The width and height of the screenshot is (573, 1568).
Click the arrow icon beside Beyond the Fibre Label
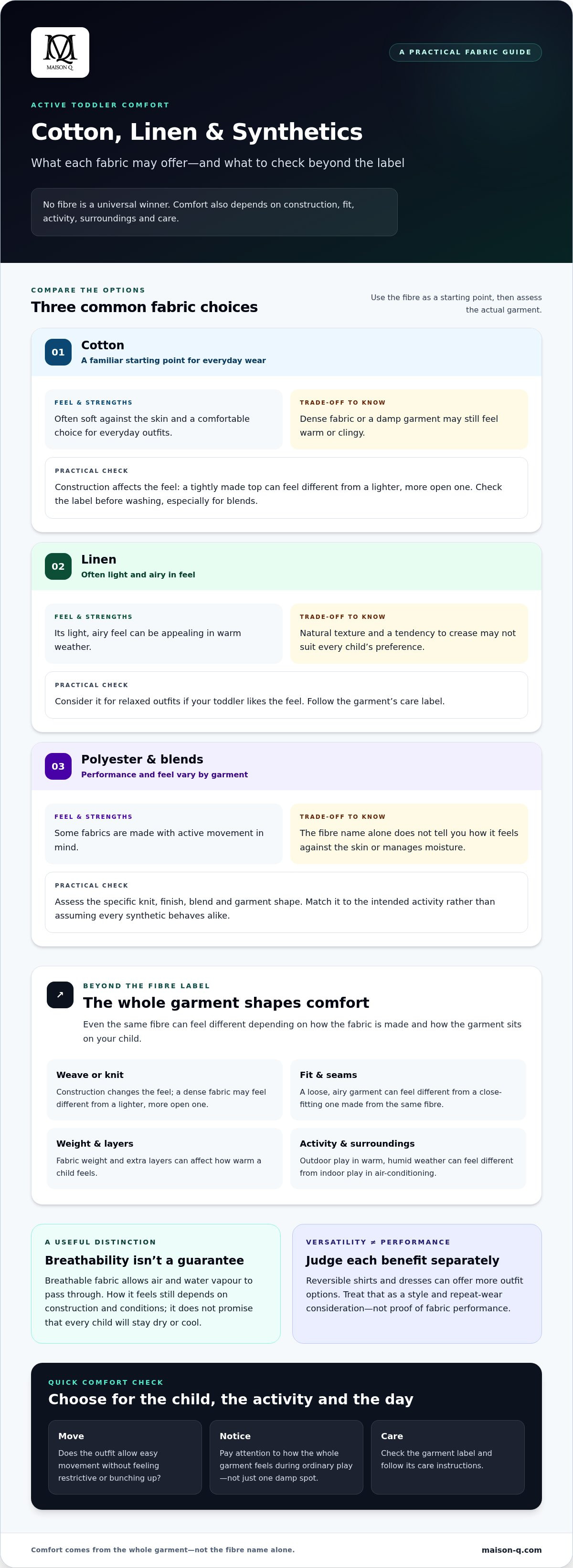click(x=60, y=994)
